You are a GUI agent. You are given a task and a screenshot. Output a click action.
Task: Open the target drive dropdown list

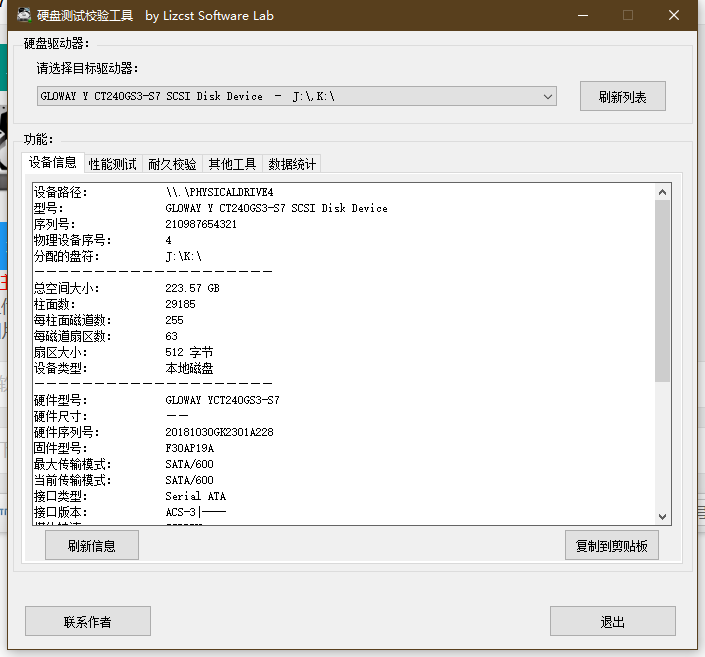tap(297, 96)
